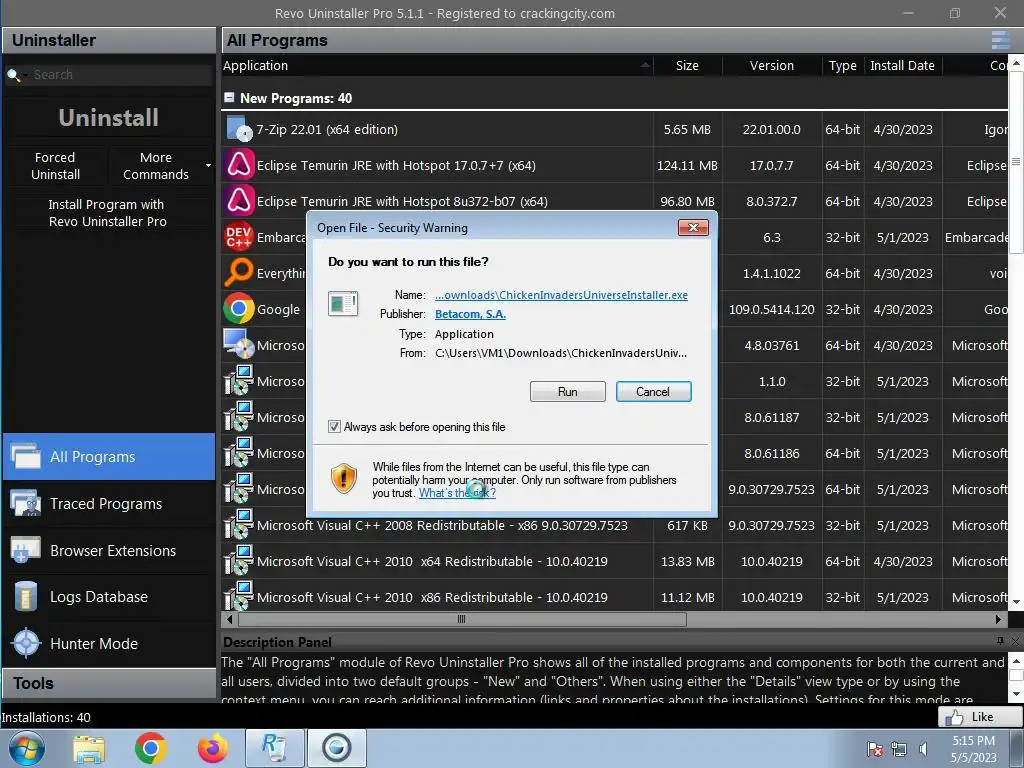This screenshot has width=1024, height=768.
Task: Click the Like button
Action: (978, 716)
